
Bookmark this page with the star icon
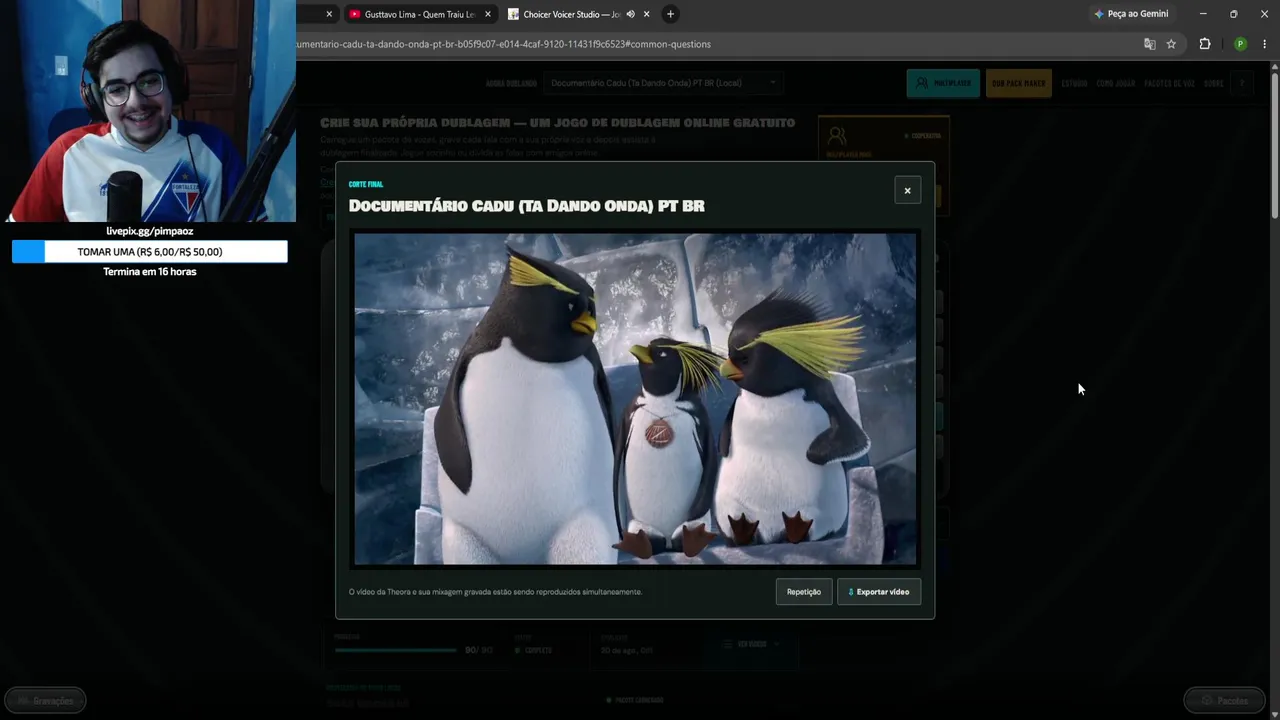coord(1171,44)
